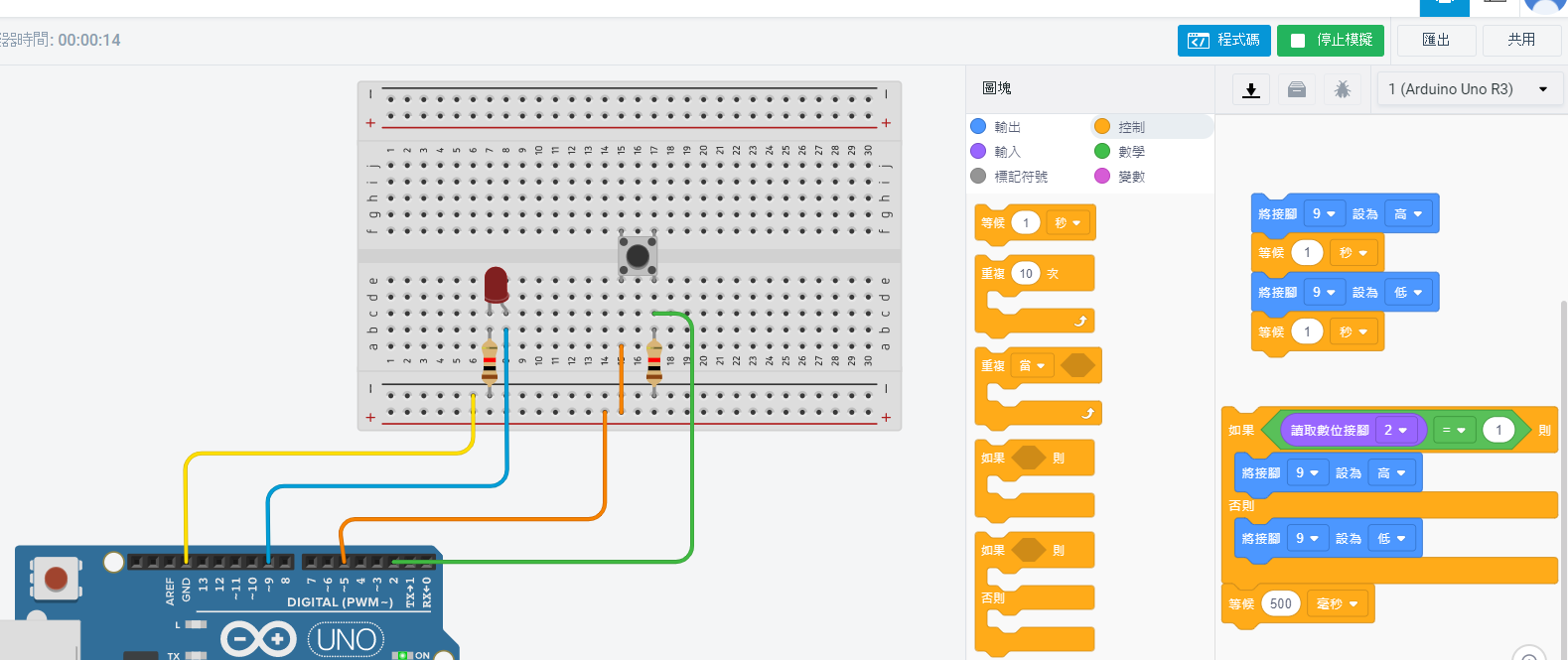The width and height of the screenshot is (1568, 660).
Task: Select the resistor connected to the LED
Action: [490, 363]
